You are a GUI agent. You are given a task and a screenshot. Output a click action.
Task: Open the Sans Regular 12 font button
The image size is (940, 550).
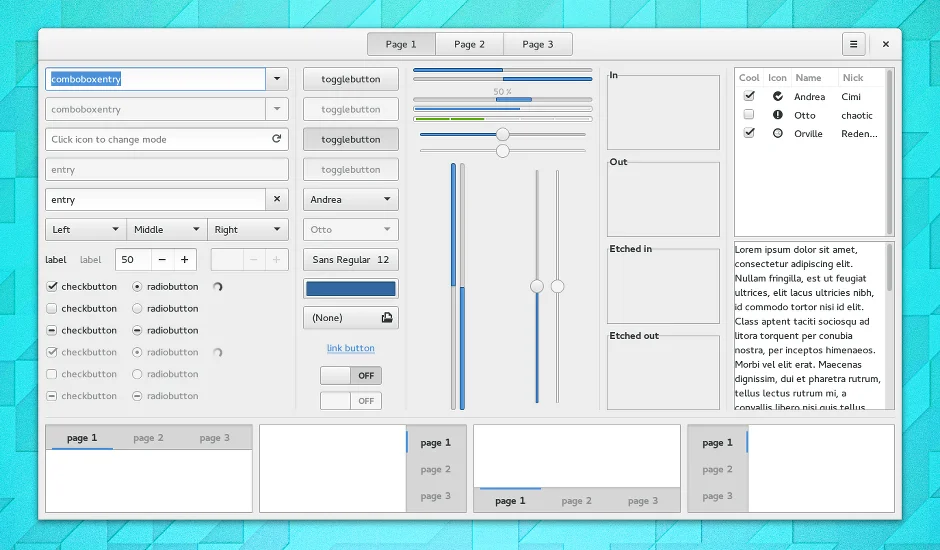coord(350,260)
